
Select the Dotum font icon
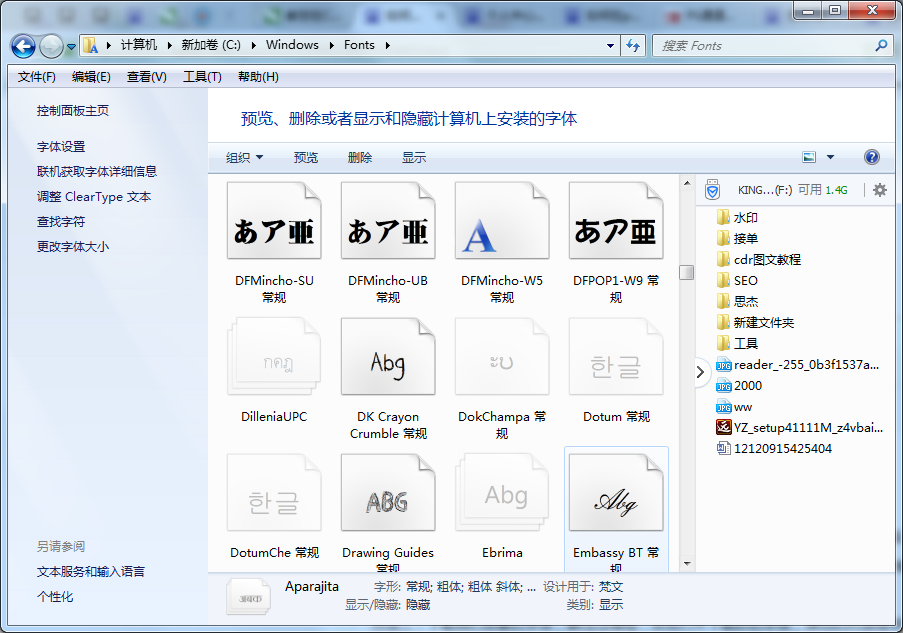coord(616,357)
